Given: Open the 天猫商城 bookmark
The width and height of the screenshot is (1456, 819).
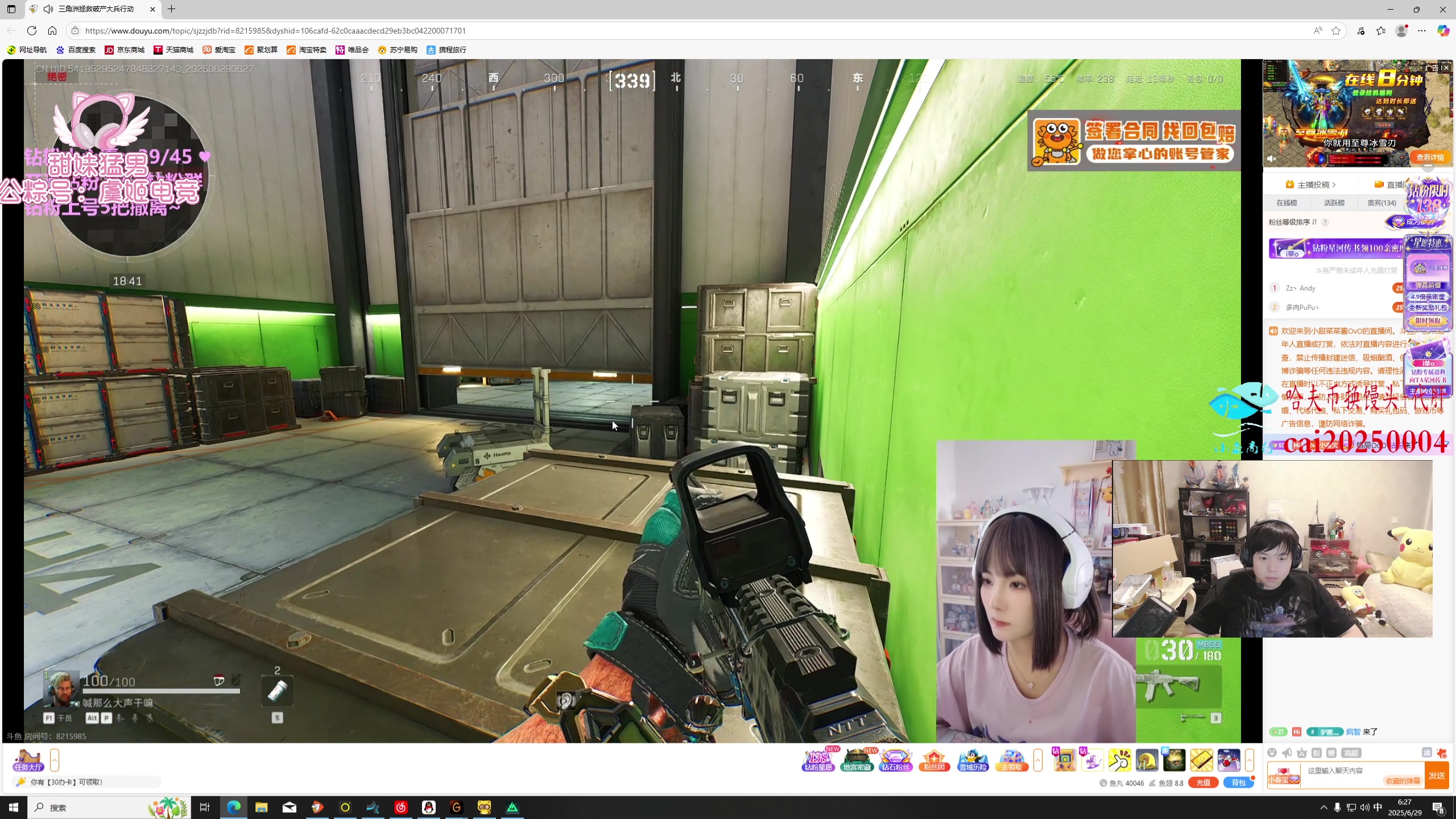Looking at the screenshot, I should coord(173,50).
